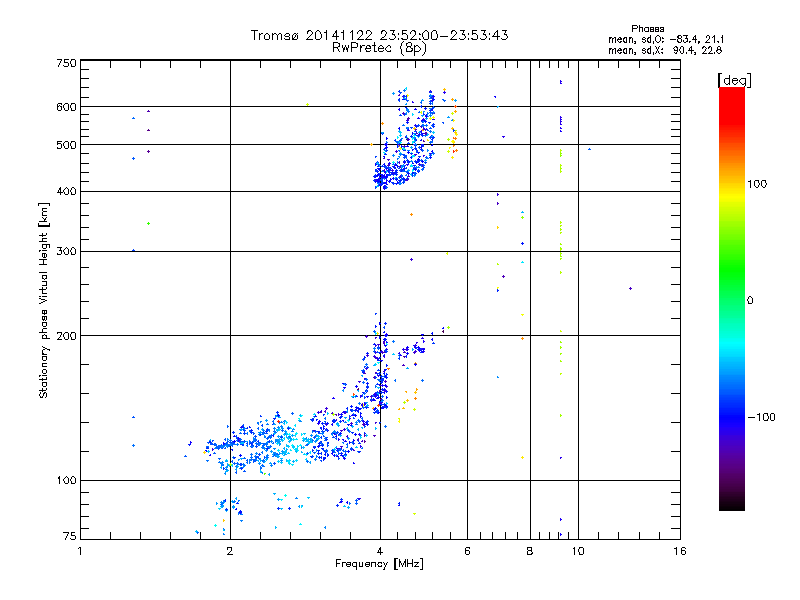Click the x-axis tick label "16"

[680, 551]
